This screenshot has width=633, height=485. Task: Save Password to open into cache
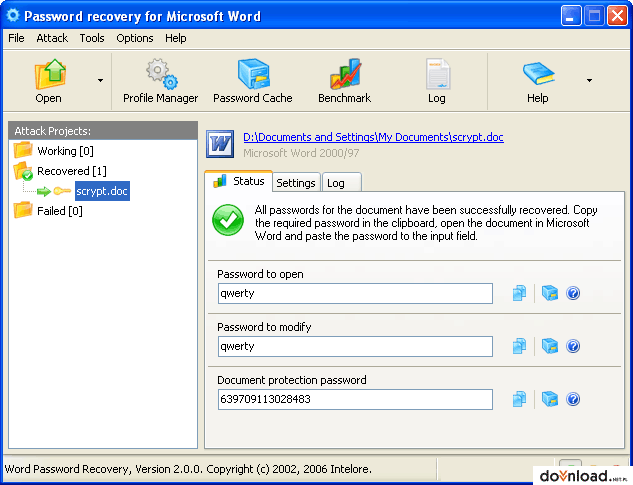click(550, 293)
